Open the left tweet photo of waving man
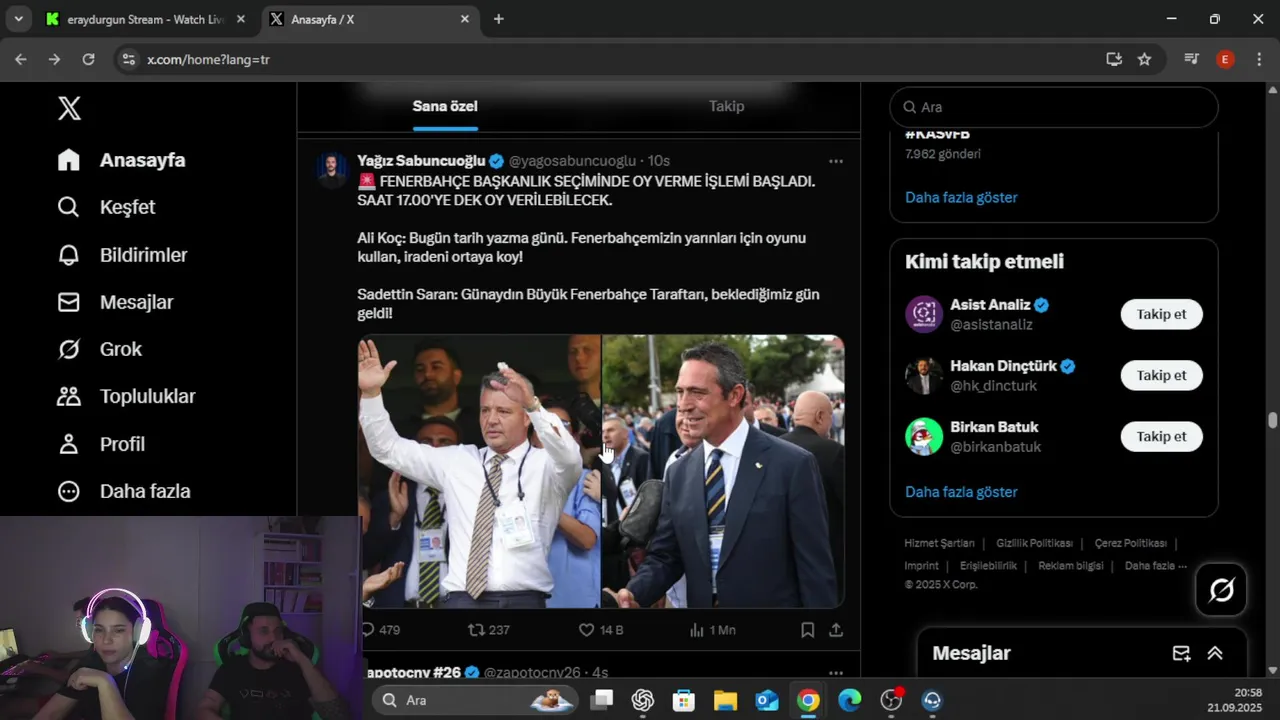 (x=479, y=471)
